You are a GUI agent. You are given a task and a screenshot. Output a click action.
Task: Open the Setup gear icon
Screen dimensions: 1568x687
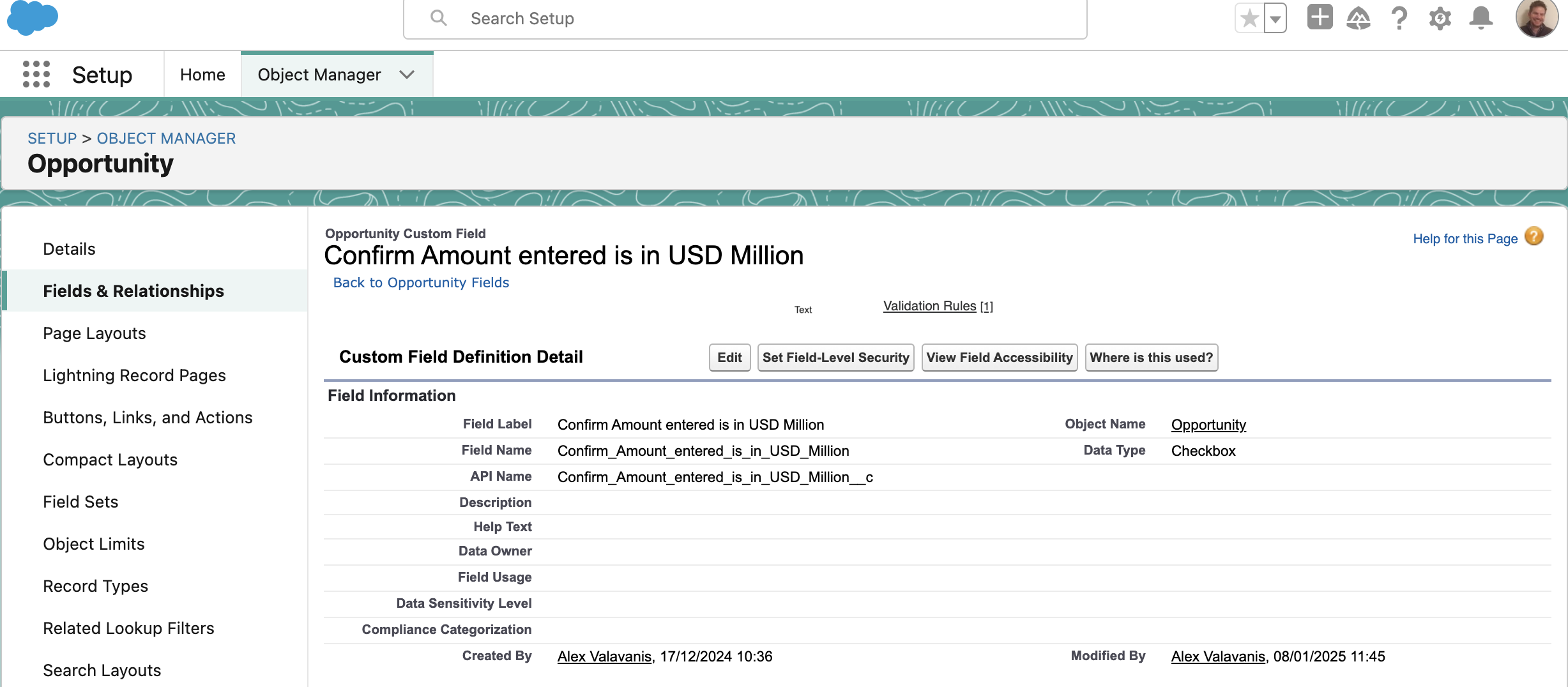1440,19
